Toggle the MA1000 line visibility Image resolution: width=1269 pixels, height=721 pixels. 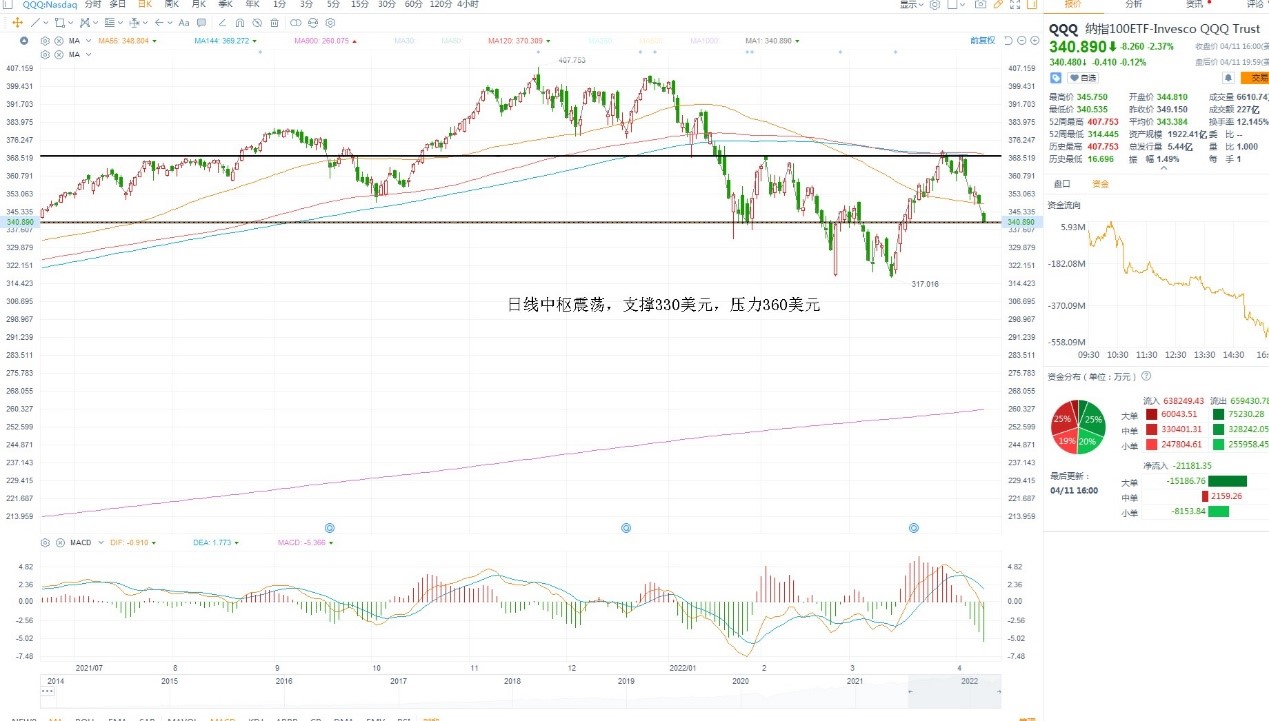(706, 41)
